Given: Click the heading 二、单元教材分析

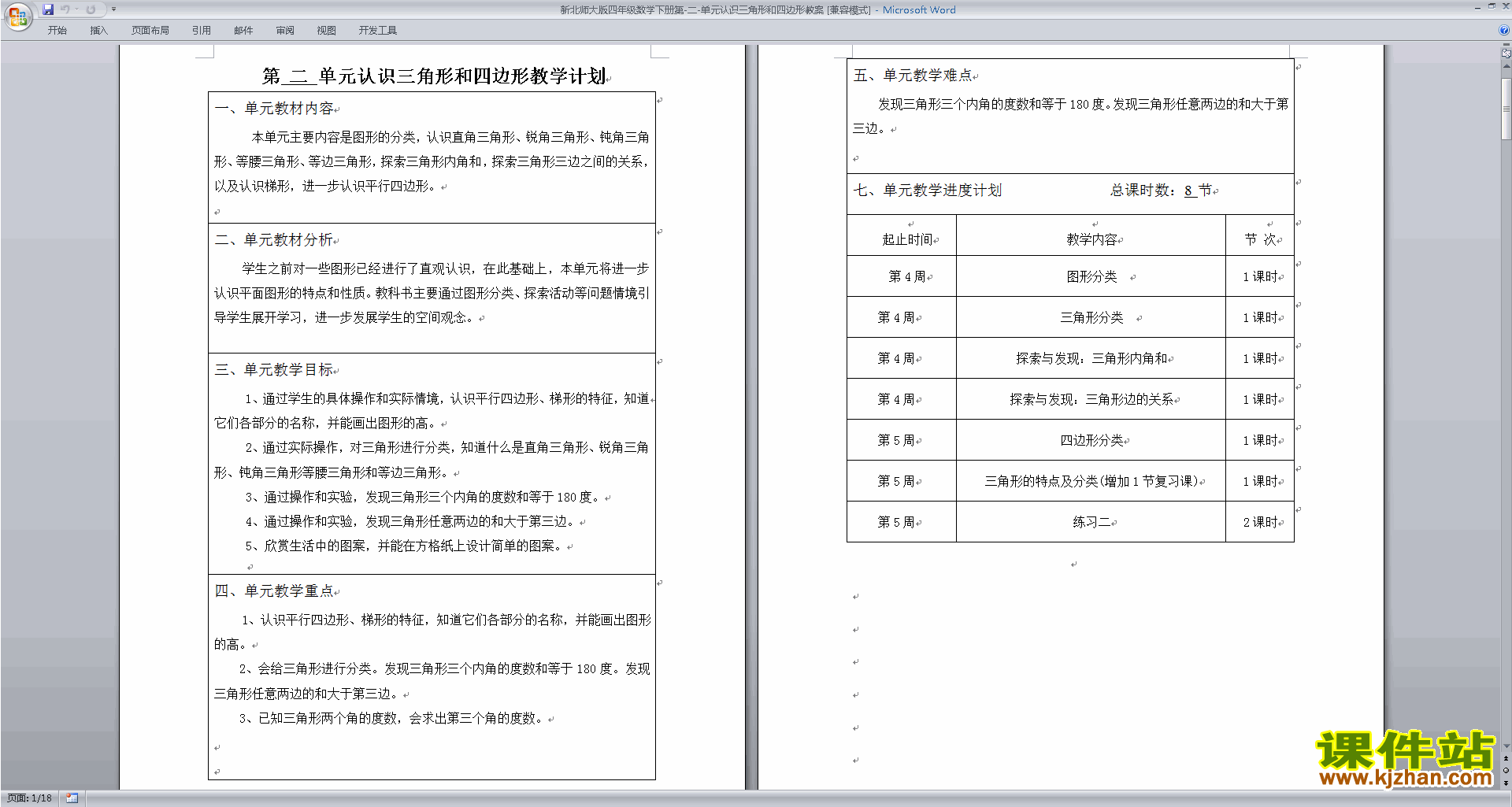Looking at the screenshot, I should tap(274, 240).
